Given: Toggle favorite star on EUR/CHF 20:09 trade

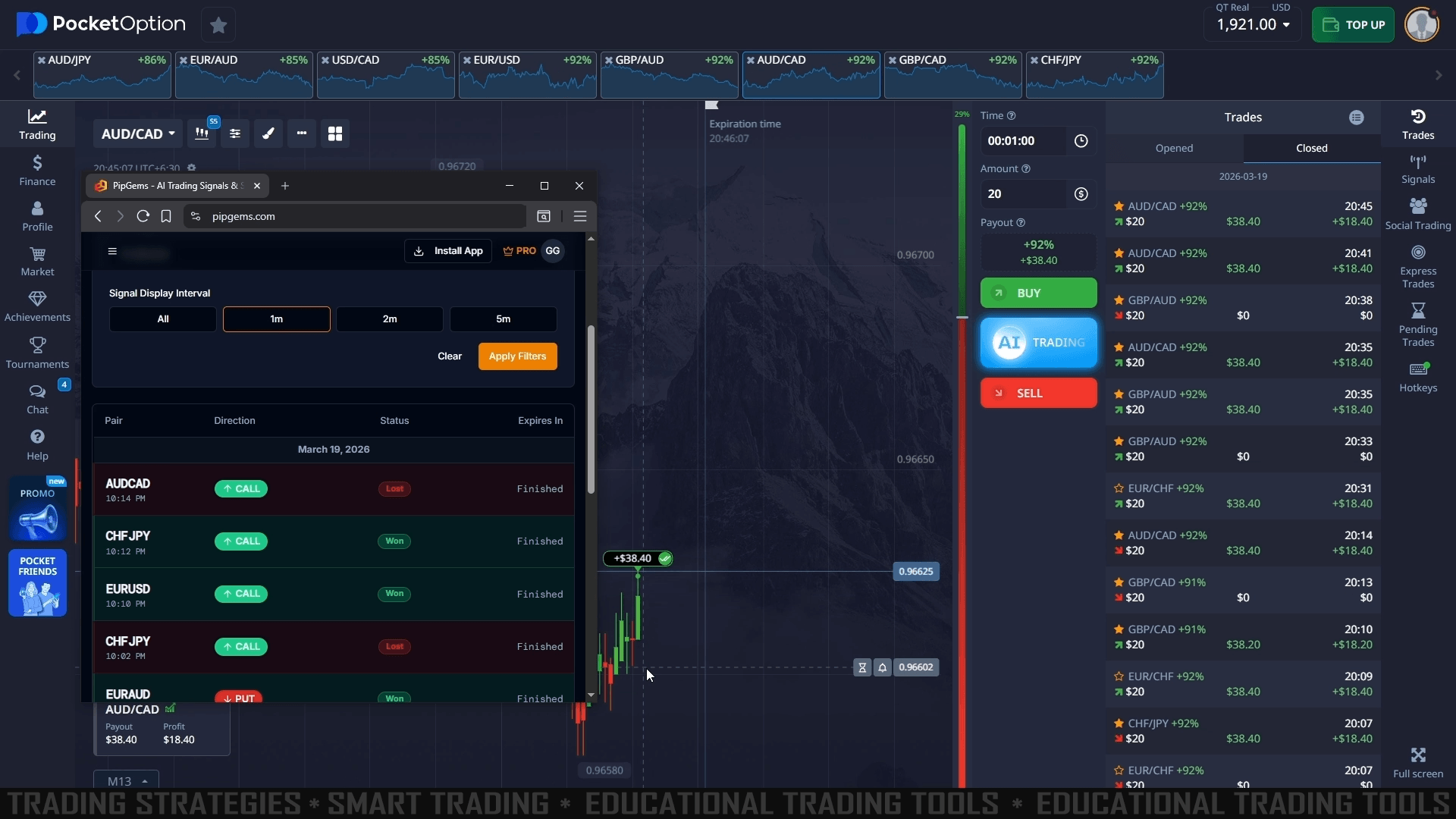Looking at the screenshot, I should (1119, 676).
